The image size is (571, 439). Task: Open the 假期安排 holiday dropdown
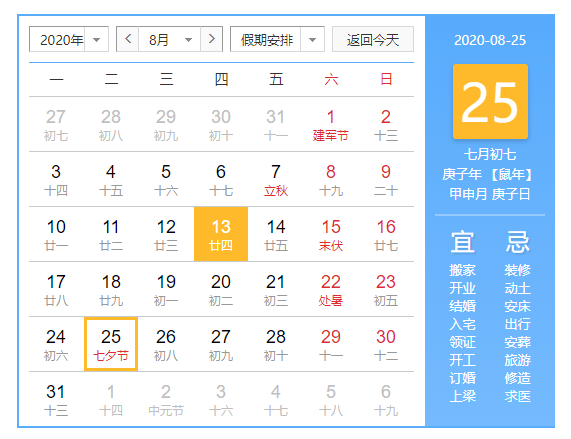pos(277,39)
